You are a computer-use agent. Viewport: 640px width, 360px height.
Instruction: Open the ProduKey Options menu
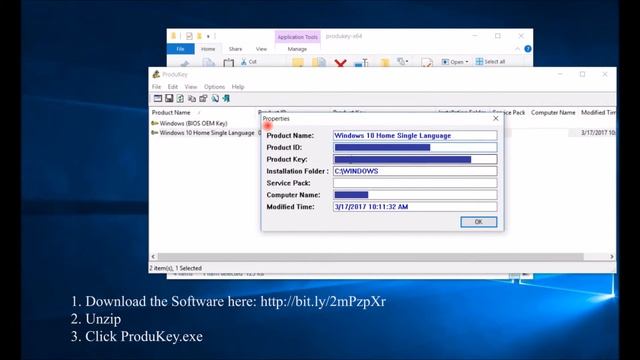point(214,87)
